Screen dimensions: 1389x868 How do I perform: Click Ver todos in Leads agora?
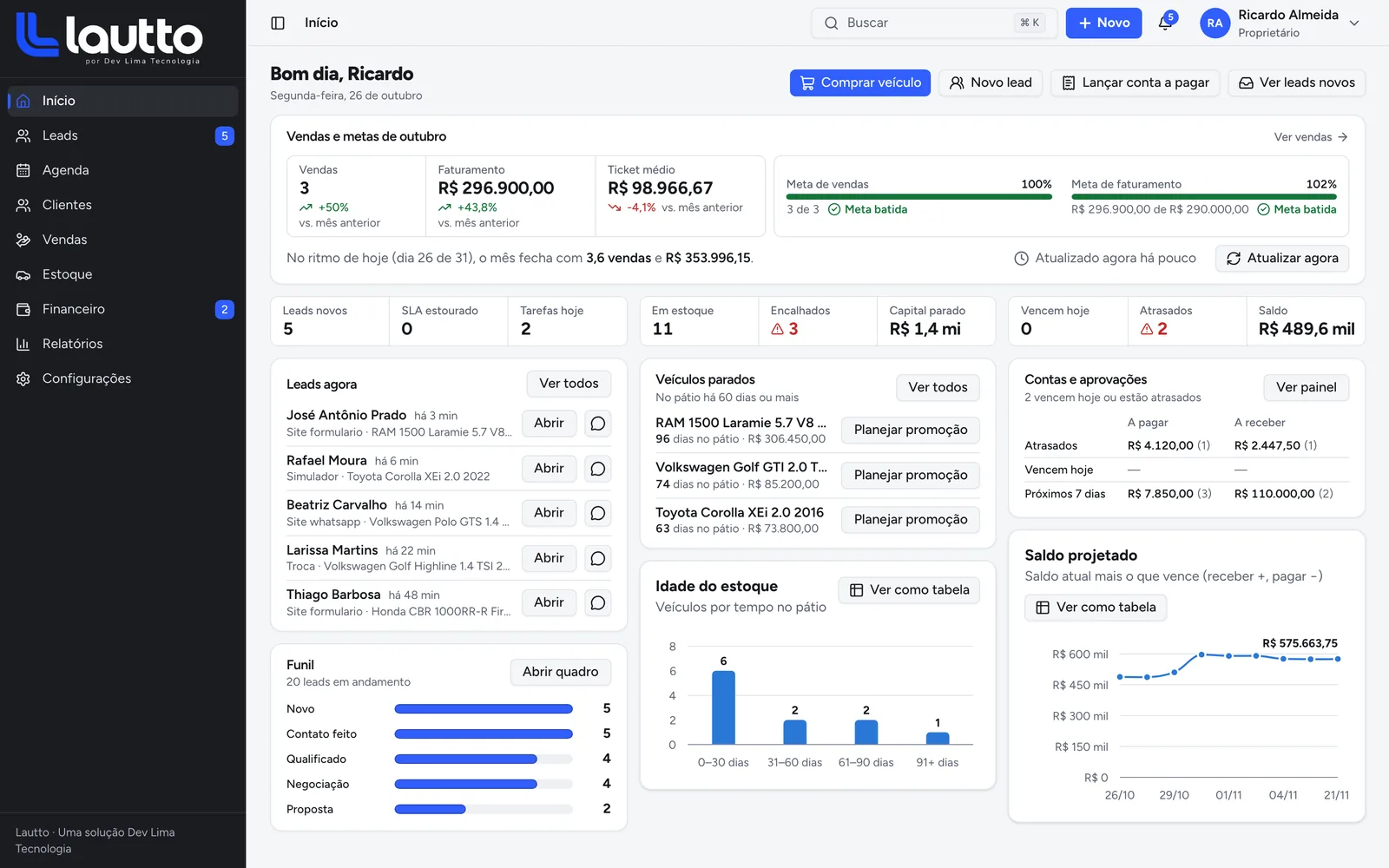click(x=569, y=384)
